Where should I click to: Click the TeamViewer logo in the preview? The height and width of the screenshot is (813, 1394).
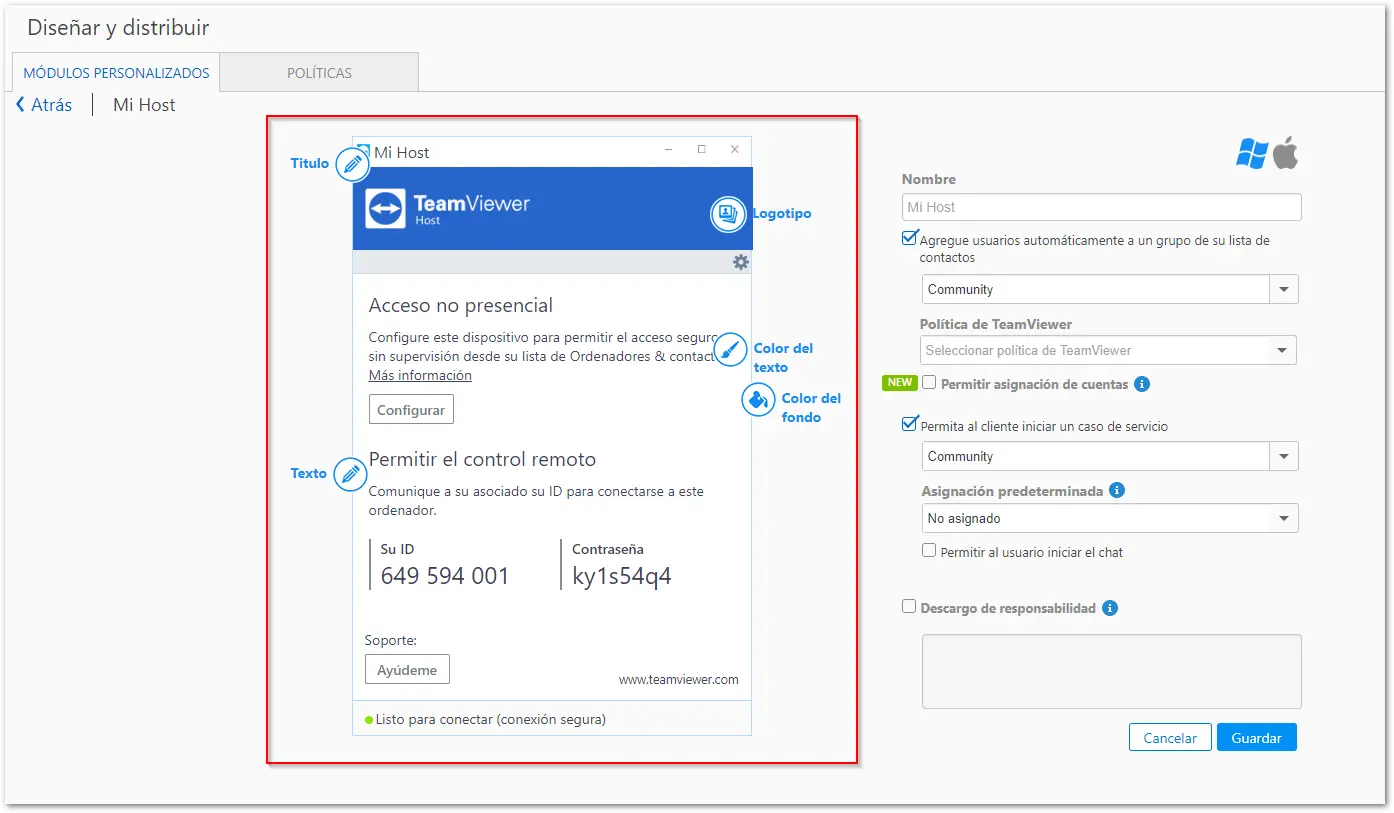[385, 208]
